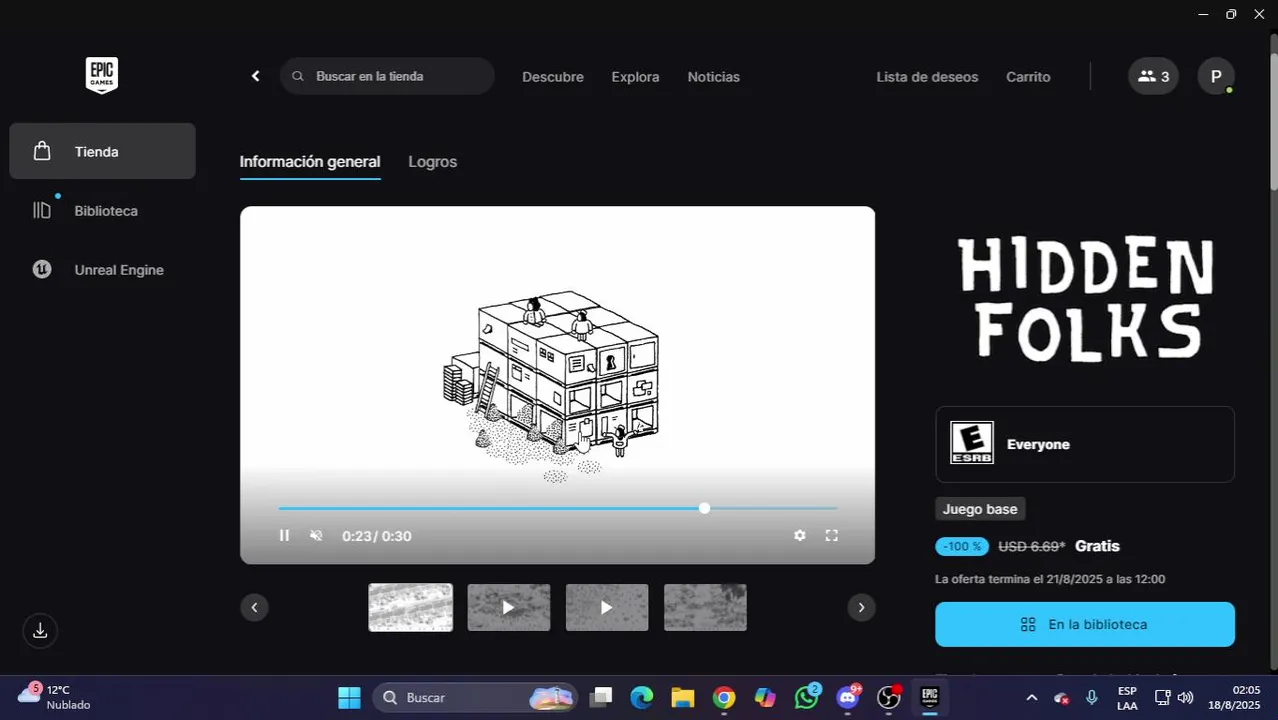
Task: Click the Hidden Folks title logo
Action: click(1085, 298)
